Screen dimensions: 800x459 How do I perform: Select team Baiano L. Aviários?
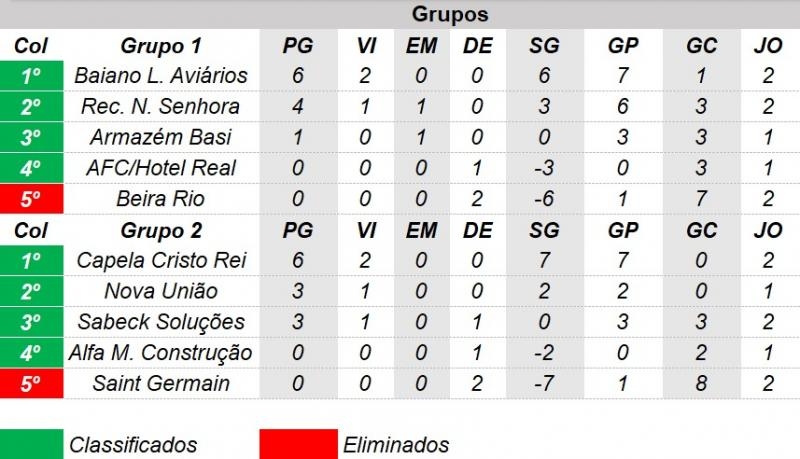pos(161,76)
